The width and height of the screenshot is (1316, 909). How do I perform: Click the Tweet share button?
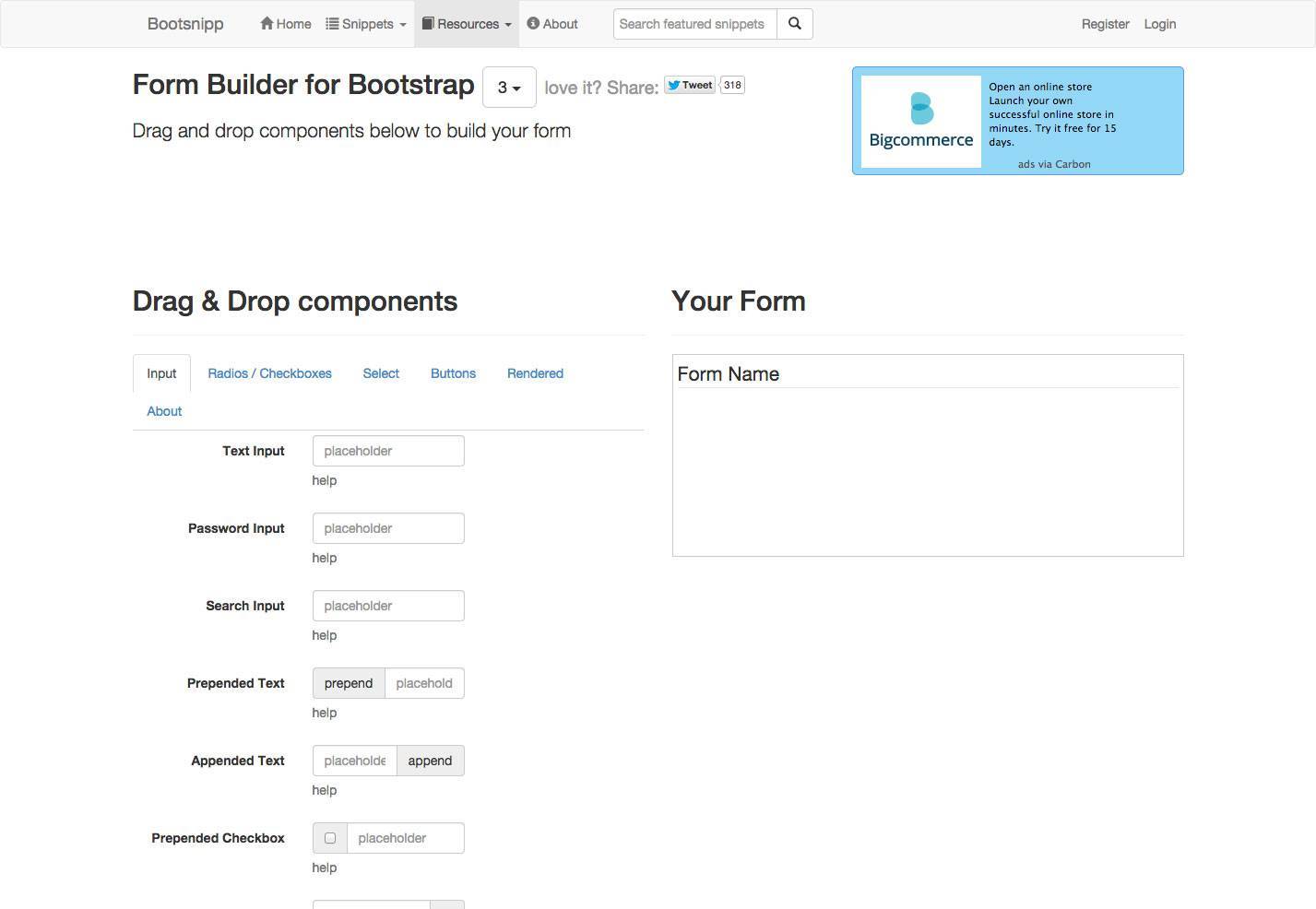click(690, 85)
